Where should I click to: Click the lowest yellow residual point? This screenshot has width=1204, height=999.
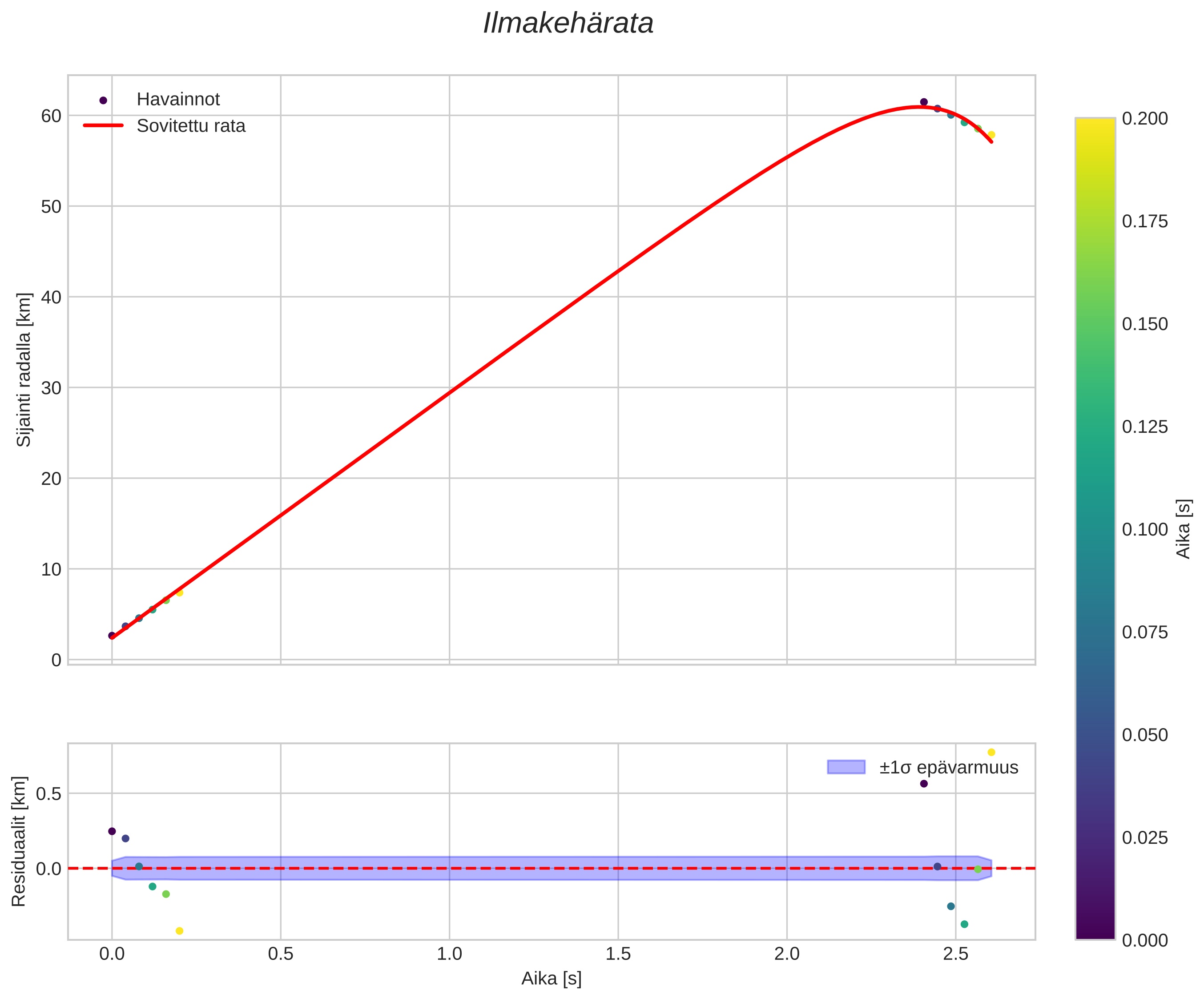tap(179, 931)
